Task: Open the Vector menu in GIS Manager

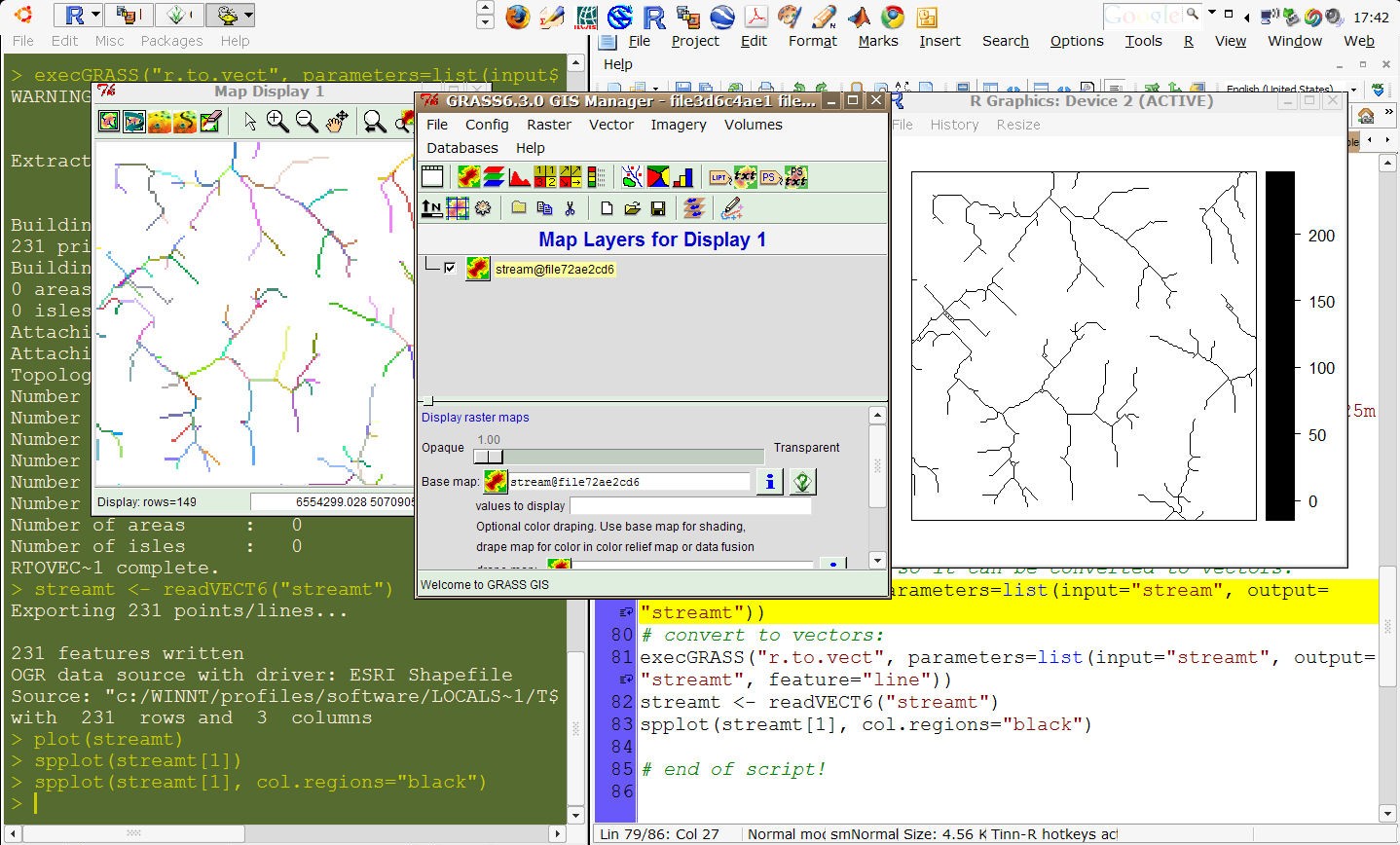Action: pyautogui.click(x=611, y=125)
